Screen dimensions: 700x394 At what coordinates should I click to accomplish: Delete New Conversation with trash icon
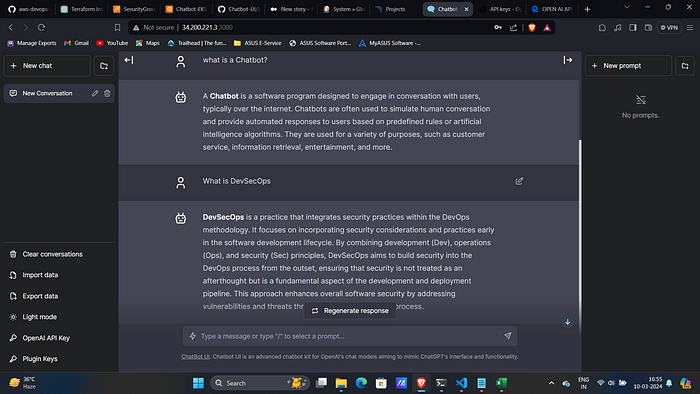107,93
